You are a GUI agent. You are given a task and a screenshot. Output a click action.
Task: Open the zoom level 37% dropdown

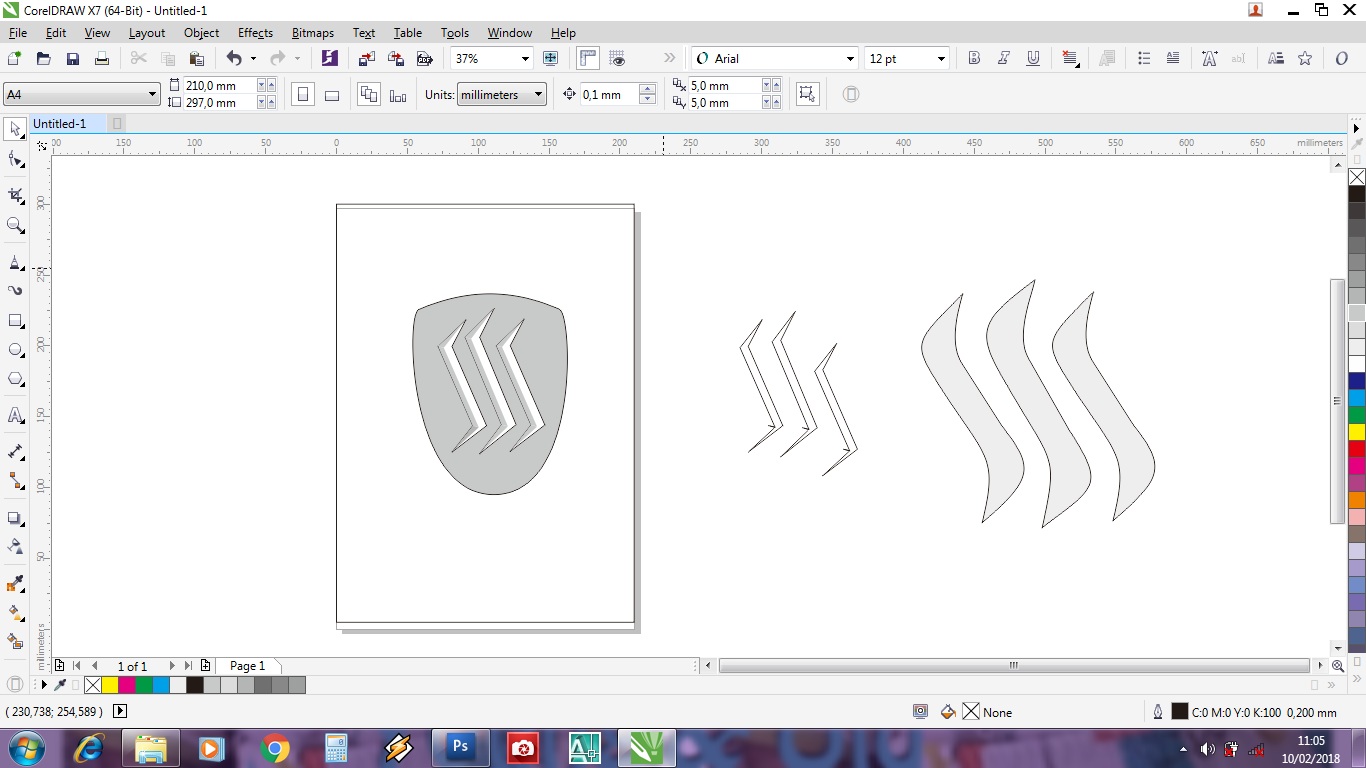tap(523, 59)
